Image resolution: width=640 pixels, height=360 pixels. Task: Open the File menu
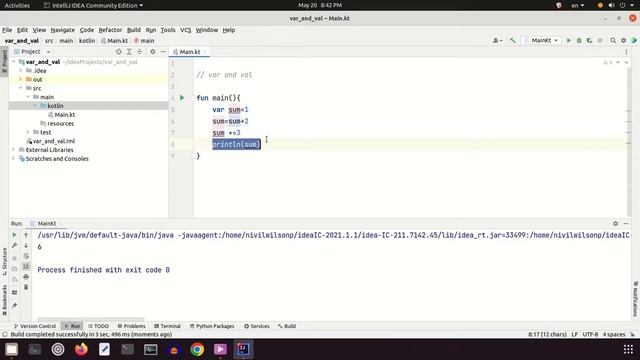click(x=7, y=30)
